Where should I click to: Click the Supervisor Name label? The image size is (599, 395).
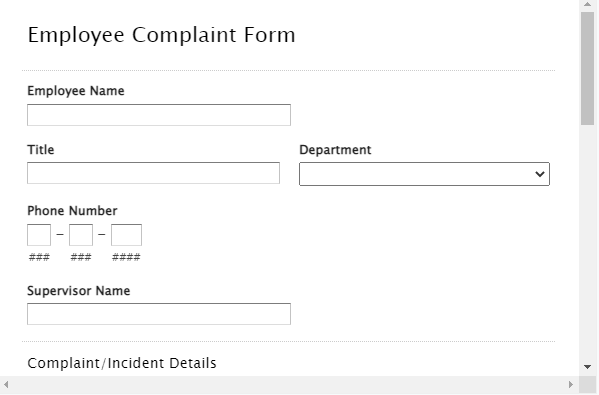coord(78,291)
